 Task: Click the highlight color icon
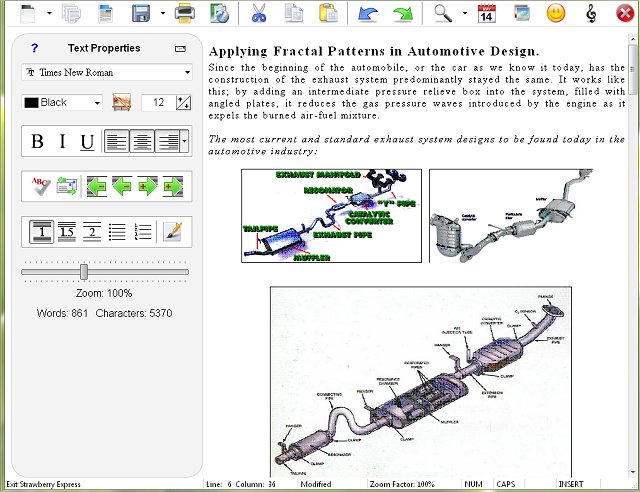[x=122, y=102]
